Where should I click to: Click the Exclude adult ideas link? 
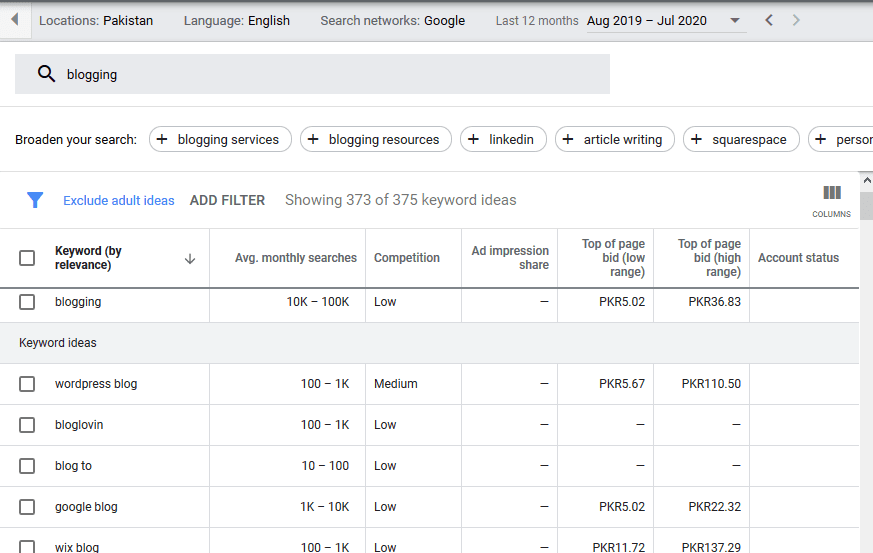tap(119, 200)
